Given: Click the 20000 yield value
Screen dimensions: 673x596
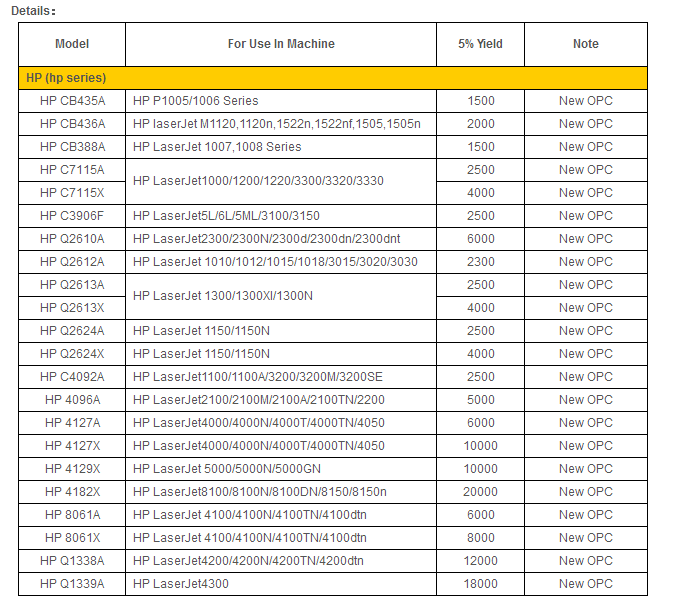Looking at the screenshot, I should point(480,492).
